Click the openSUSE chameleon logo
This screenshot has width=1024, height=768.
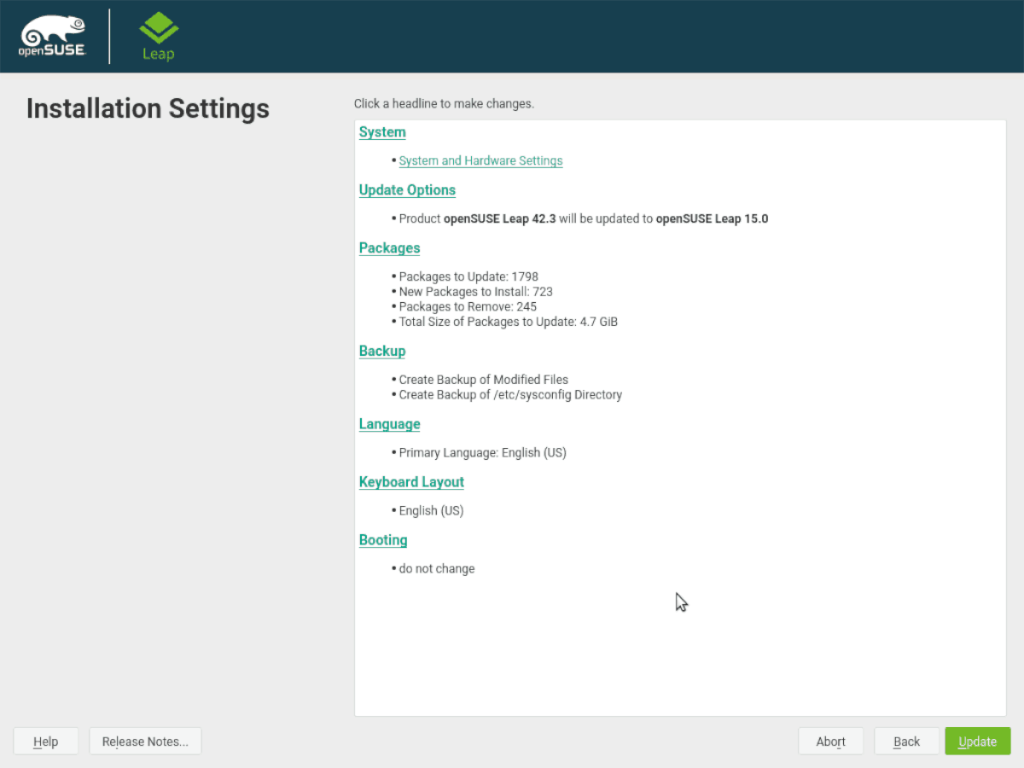coord(52,33)
